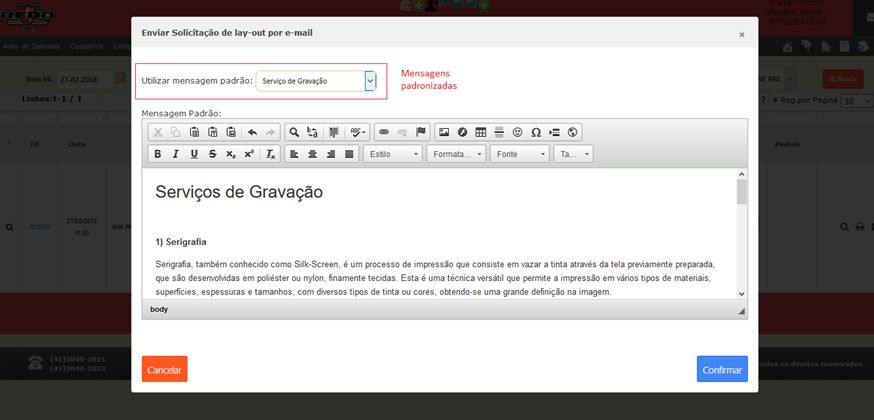Open the Fonte dropdown

[519, 154]
